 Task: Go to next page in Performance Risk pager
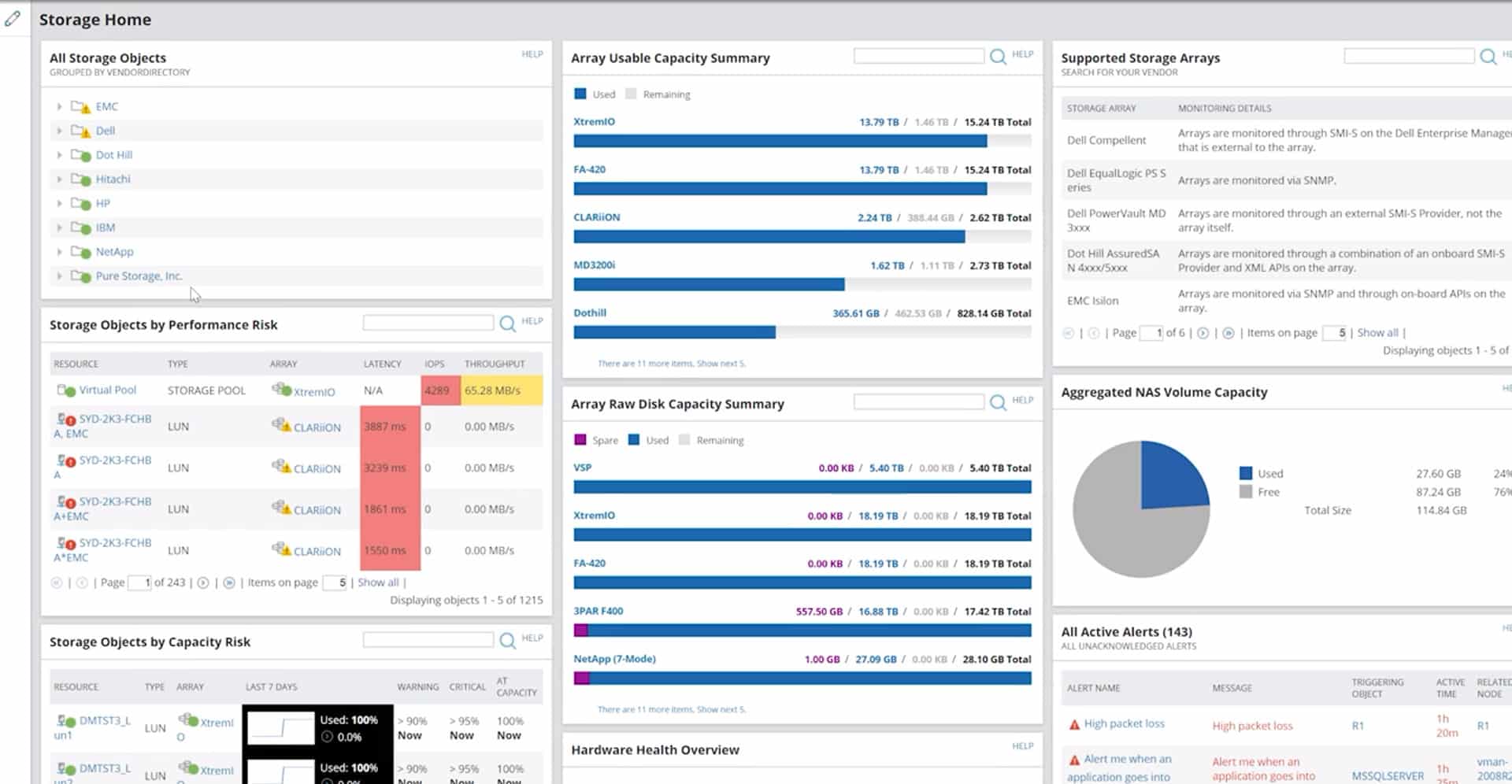pyautogui.click(x=203, y=583)
